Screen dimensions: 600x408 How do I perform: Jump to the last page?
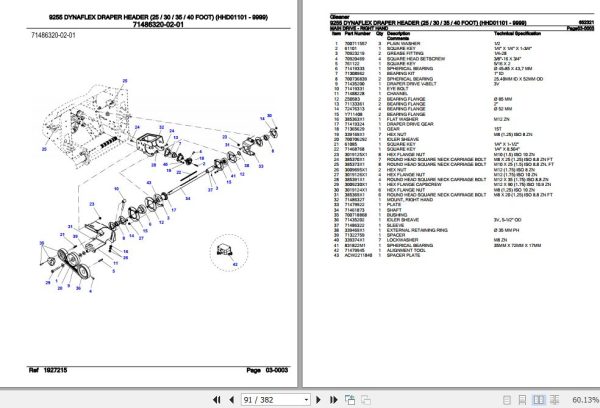tap(333, 400)
